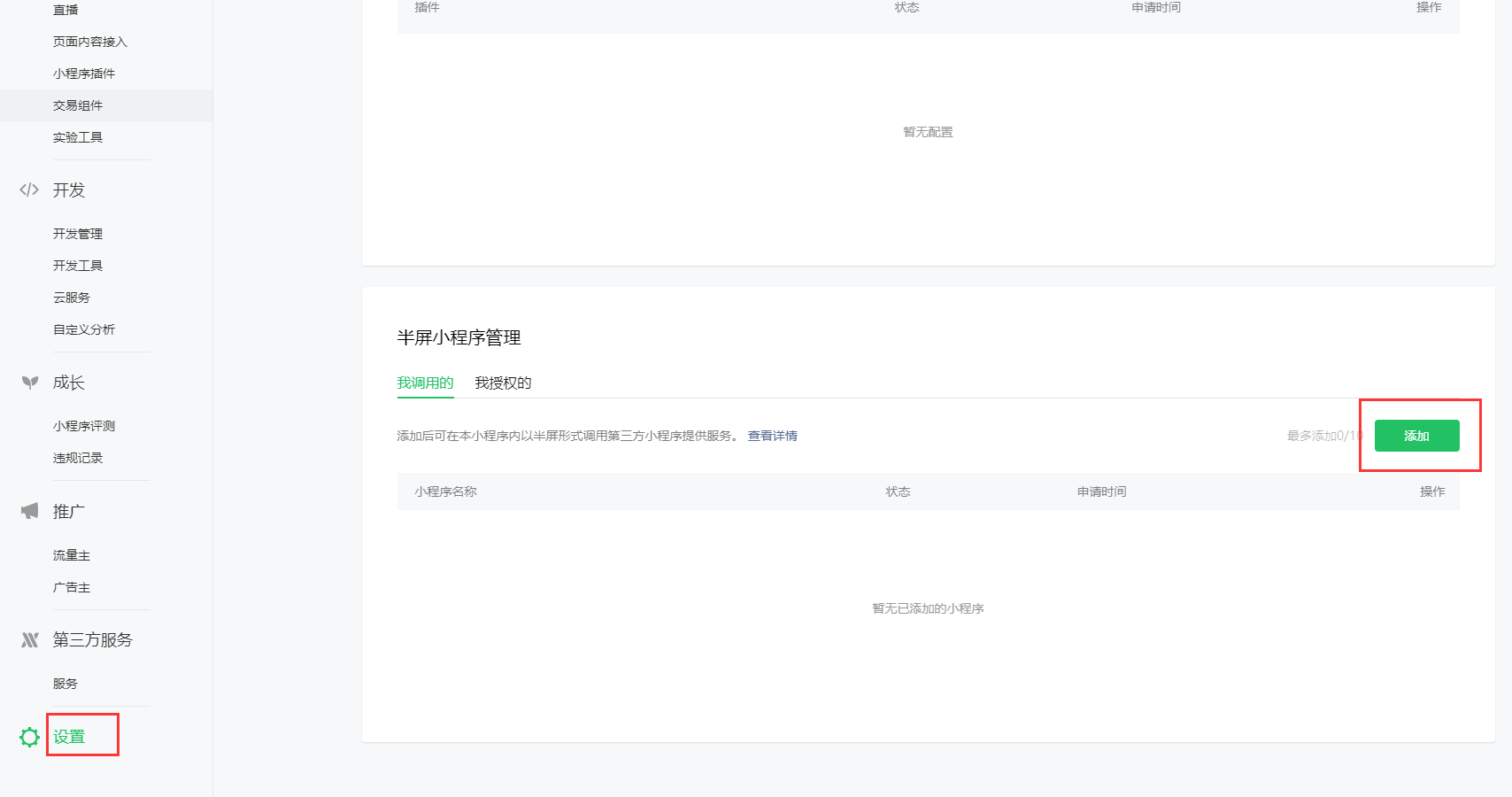Click the 半屏小程序管理 heading
Viewport: 1512px width, 797px height.
tap(459, 337)
